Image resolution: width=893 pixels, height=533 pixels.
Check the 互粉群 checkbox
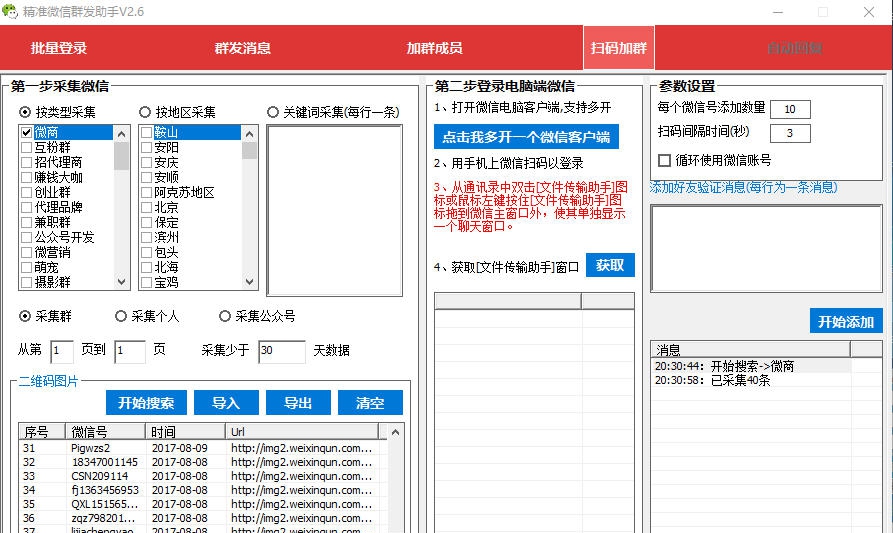point(26,147)
